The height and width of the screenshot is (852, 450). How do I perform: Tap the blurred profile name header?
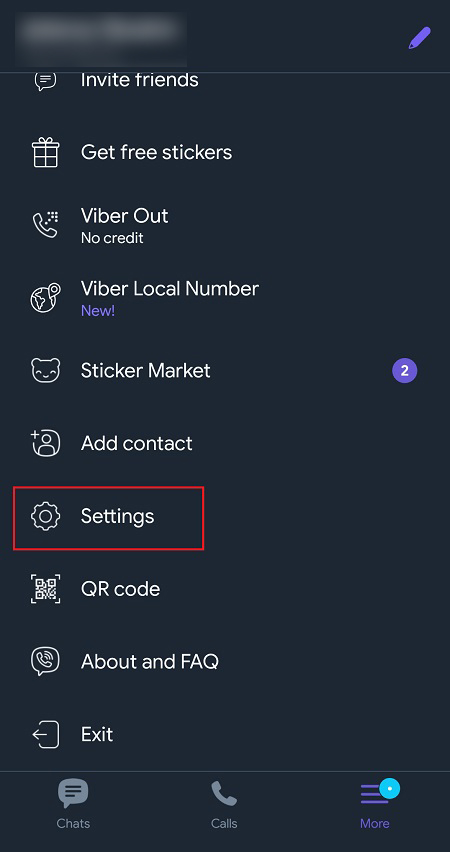[x=101, y=37]
